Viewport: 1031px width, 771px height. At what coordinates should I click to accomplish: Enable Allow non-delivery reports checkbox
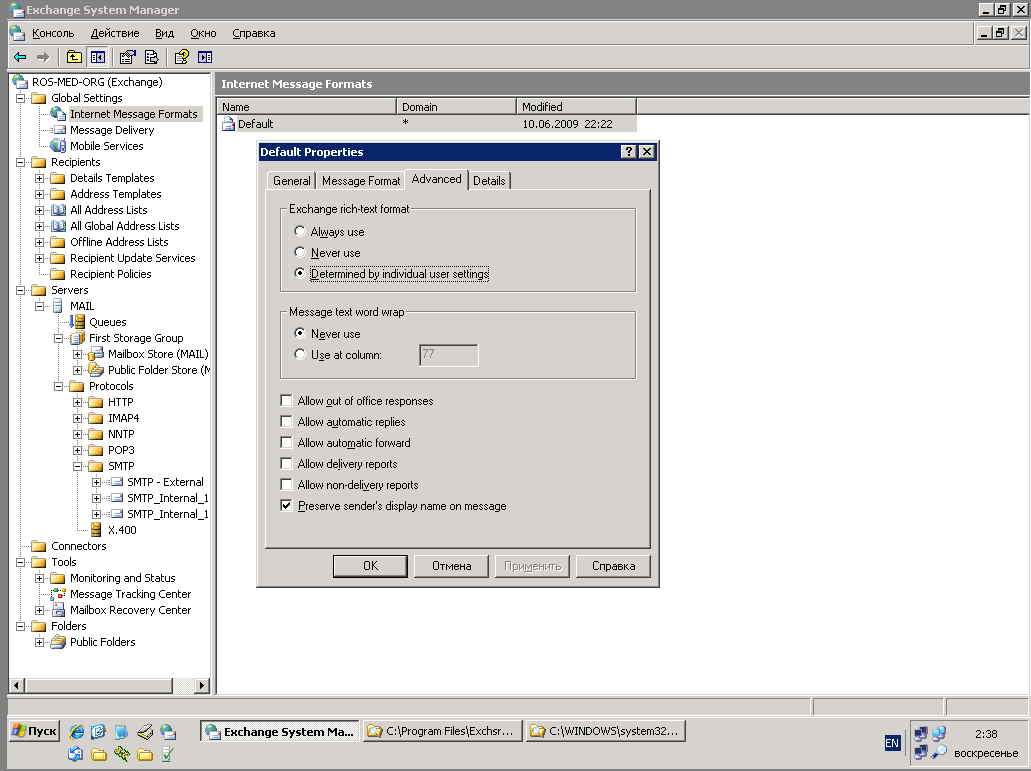[286, 484]
